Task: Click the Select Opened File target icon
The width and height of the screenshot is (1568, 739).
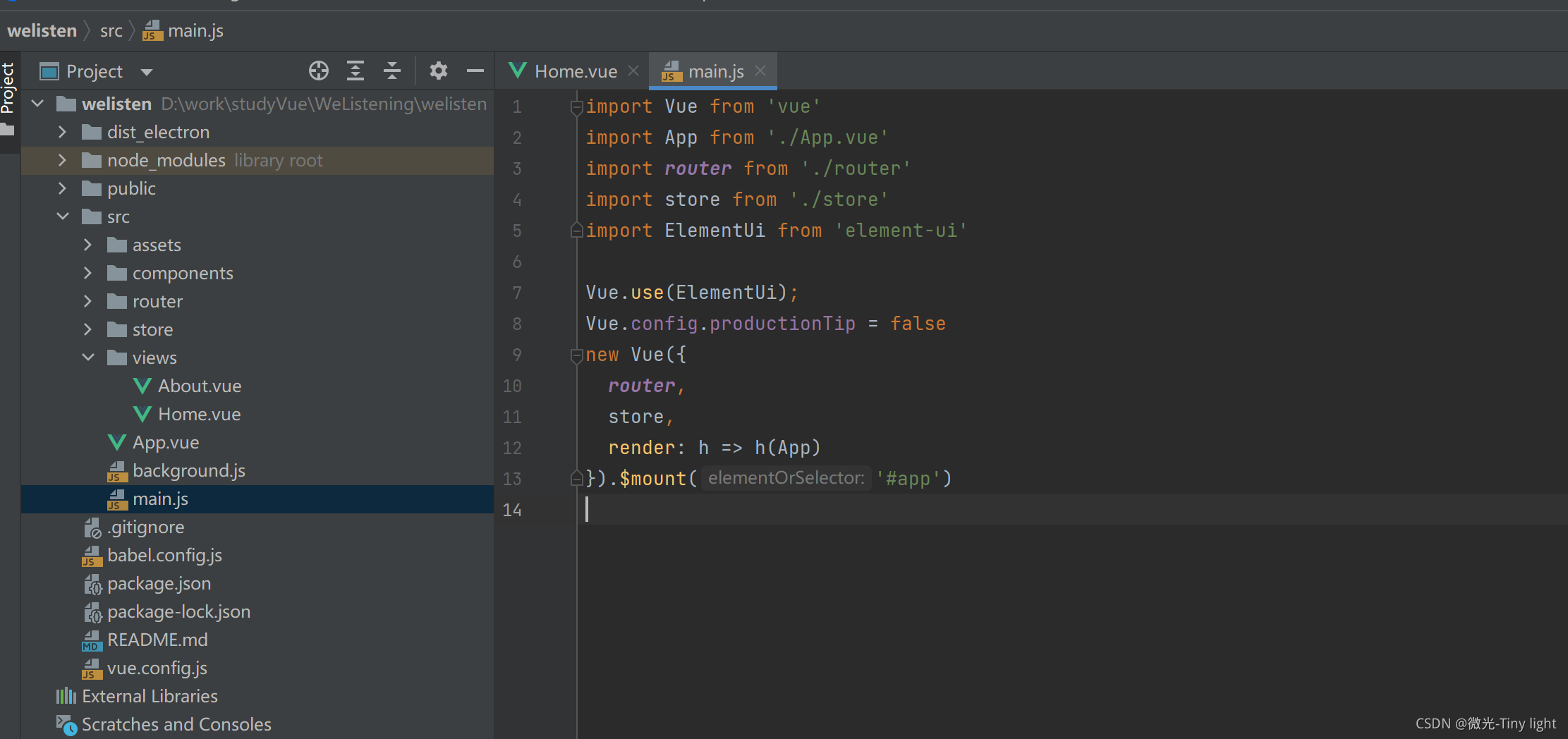Action: tap(319, 71)
